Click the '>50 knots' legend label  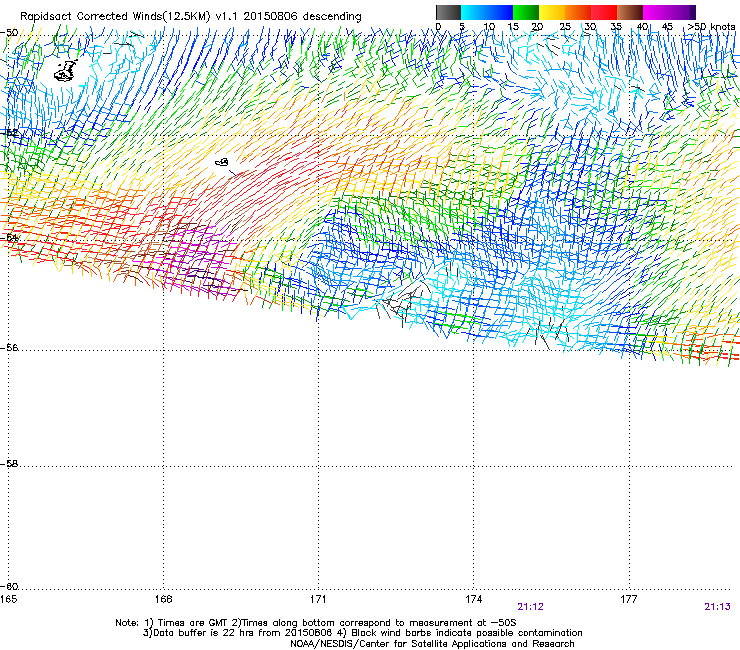pyautogui.click(x=711, y=27)
